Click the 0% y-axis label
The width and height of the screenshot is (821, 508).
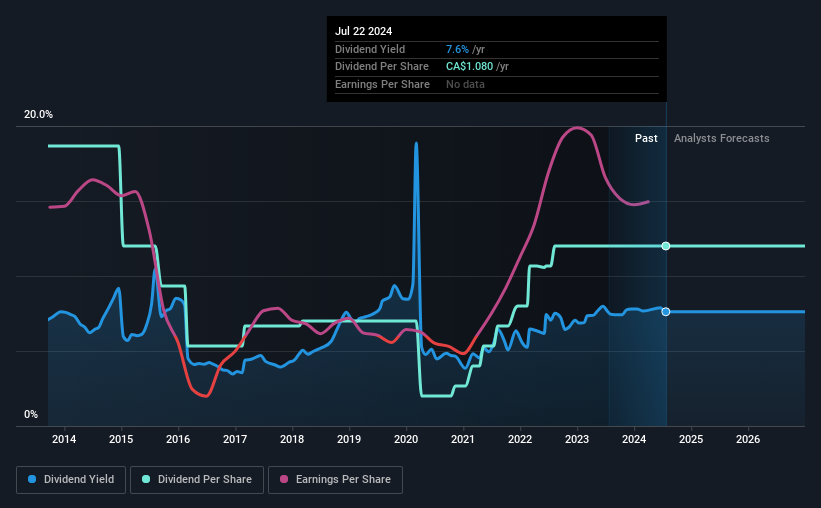[31, 414]
